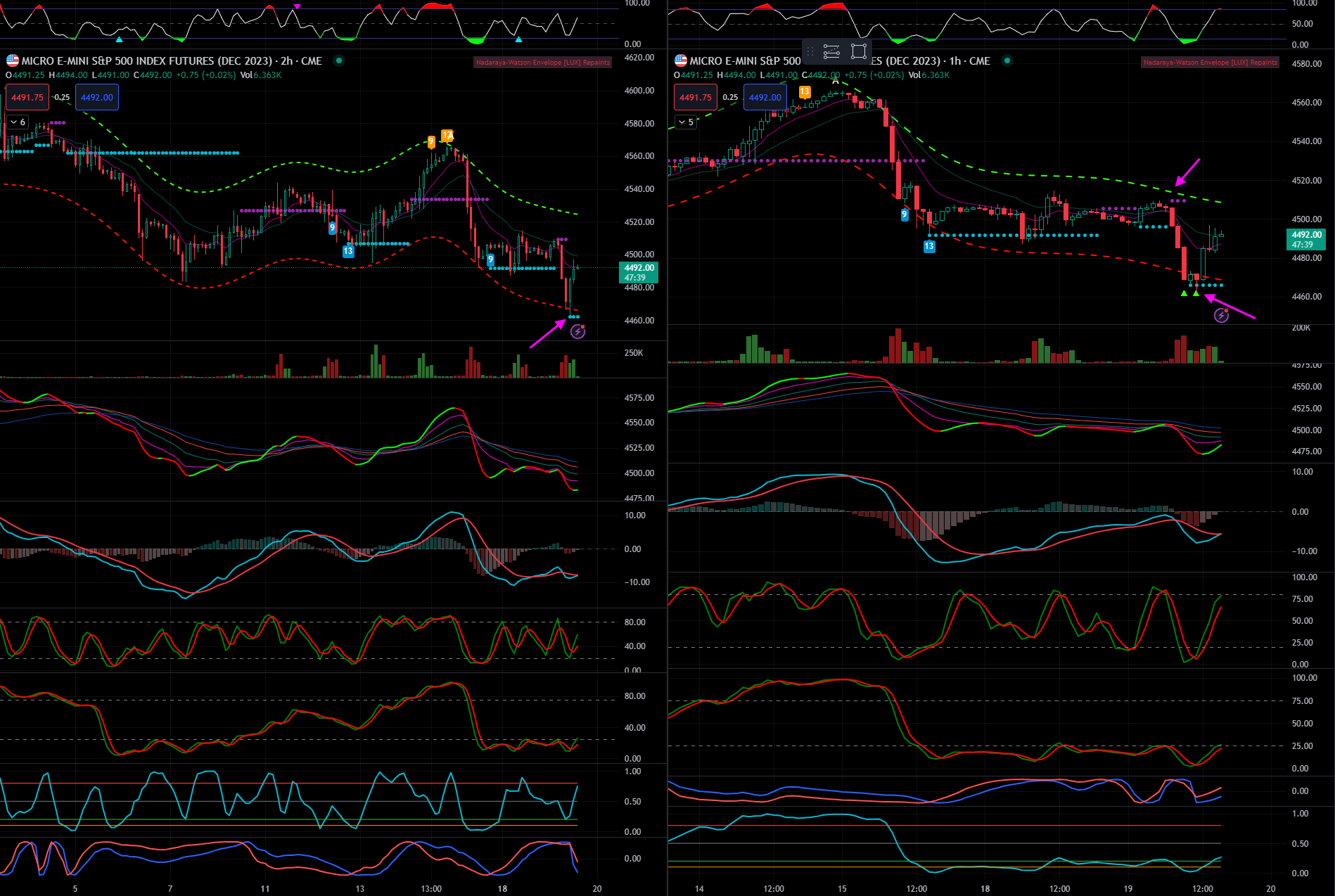Click date 19 on 1h time axis

(x=1128, y=889)
